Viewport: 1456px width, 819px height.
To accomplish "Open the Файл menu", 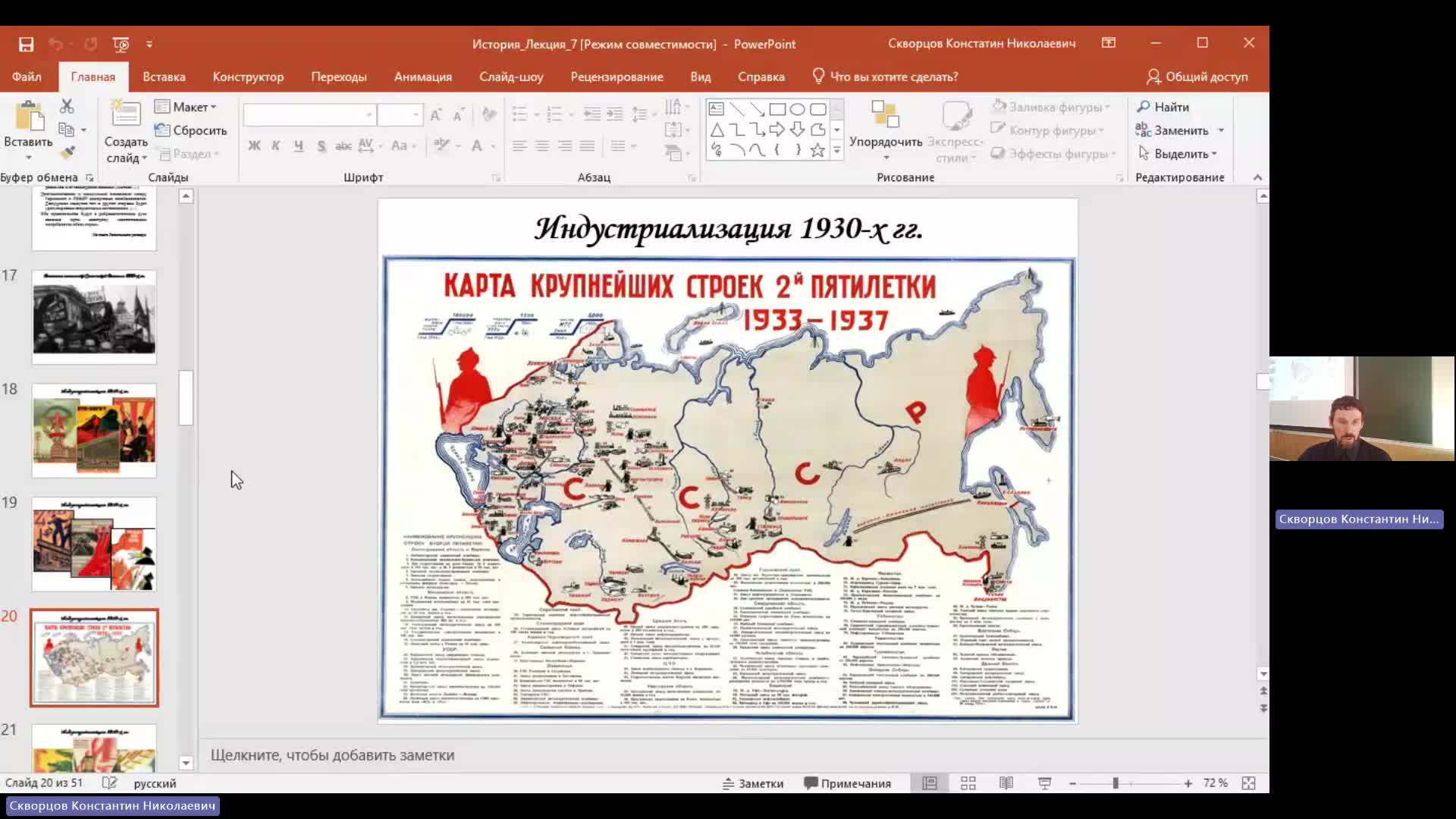I will click(x=27, y=77).
